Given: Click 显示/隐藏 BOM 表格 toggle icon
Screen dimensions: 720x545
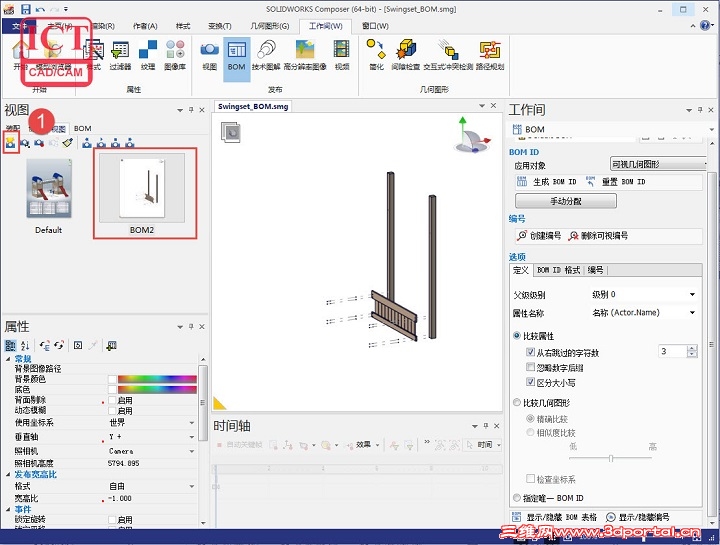Looking at the screenshot, I should pyautogui.click(x=517, y=517).
